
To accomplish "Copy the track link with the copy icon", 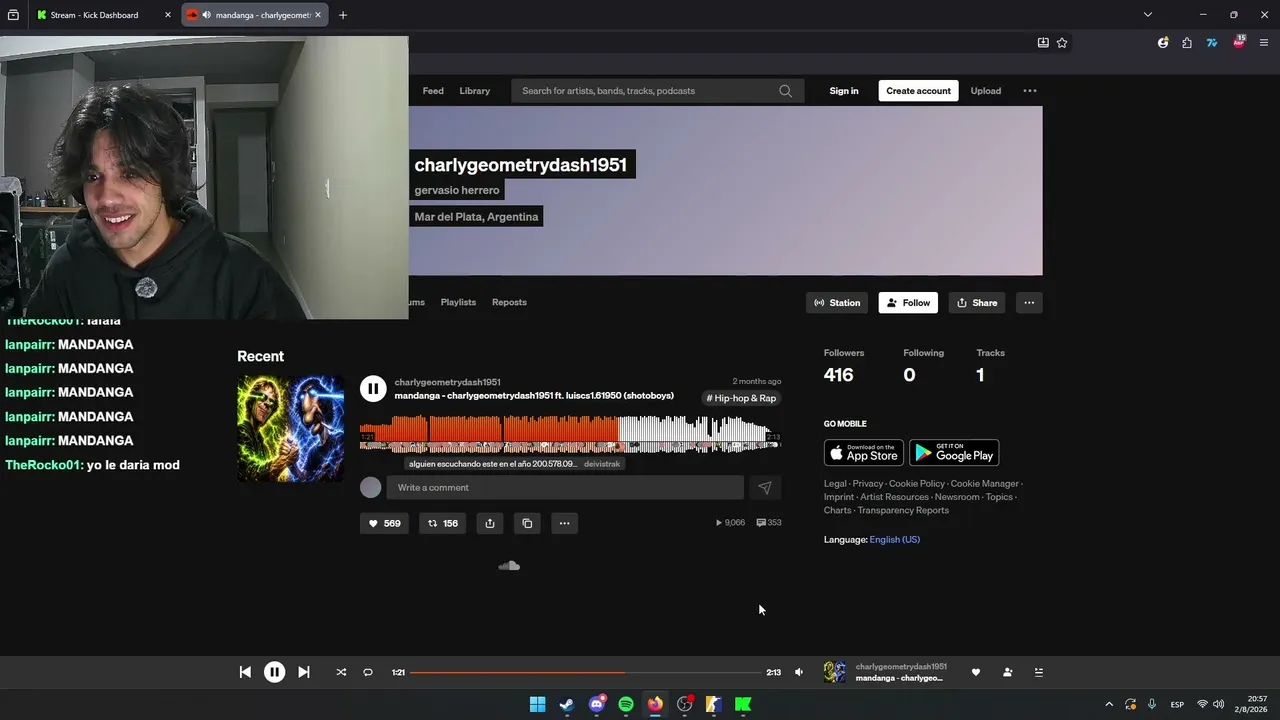I will [x=527, y=523].
